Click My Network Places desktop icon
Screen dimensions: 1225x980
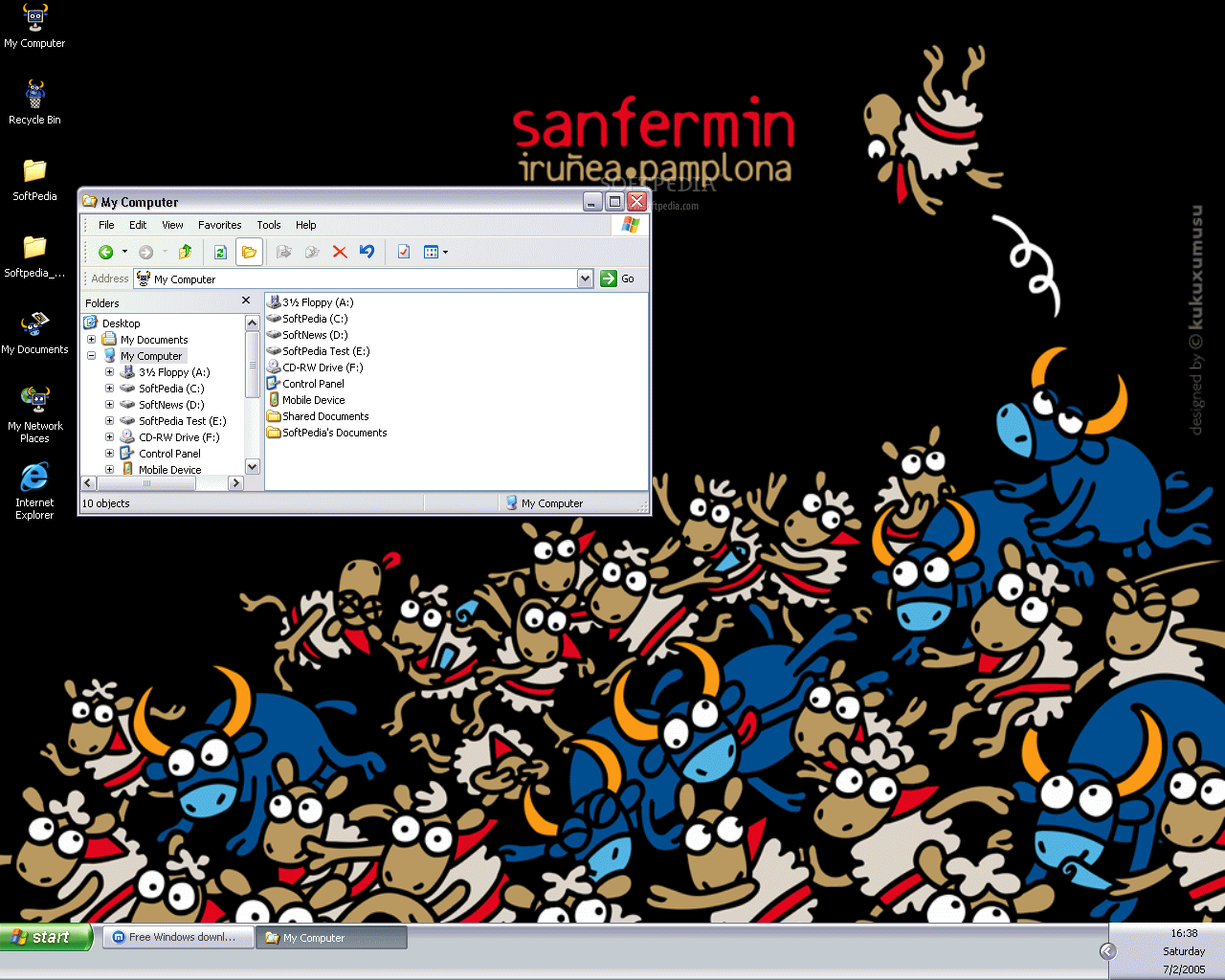pyautogui.click(x=34, y=414)
